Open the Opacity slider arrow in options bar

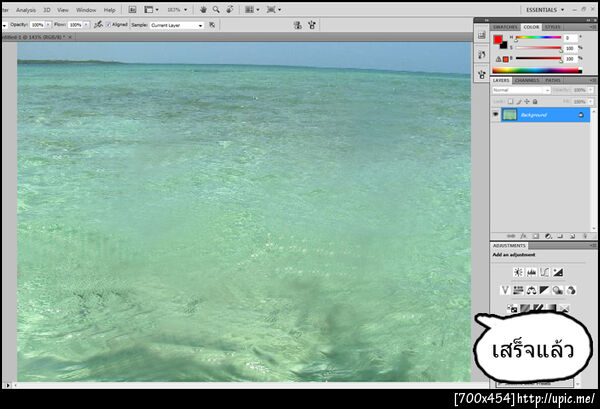pyautogui.click(x=48, y=25)
